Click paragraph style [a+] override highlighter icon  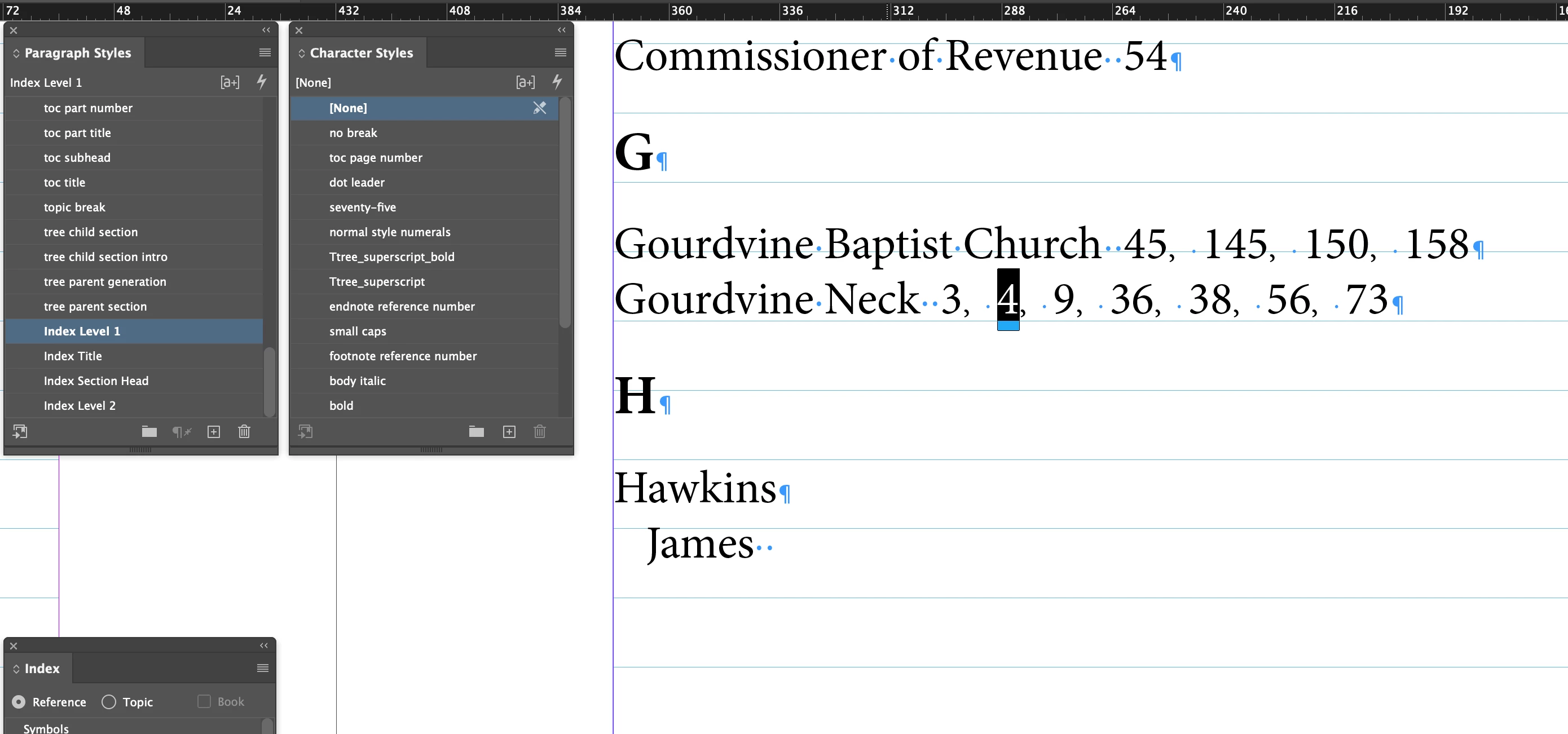(230, 82)
